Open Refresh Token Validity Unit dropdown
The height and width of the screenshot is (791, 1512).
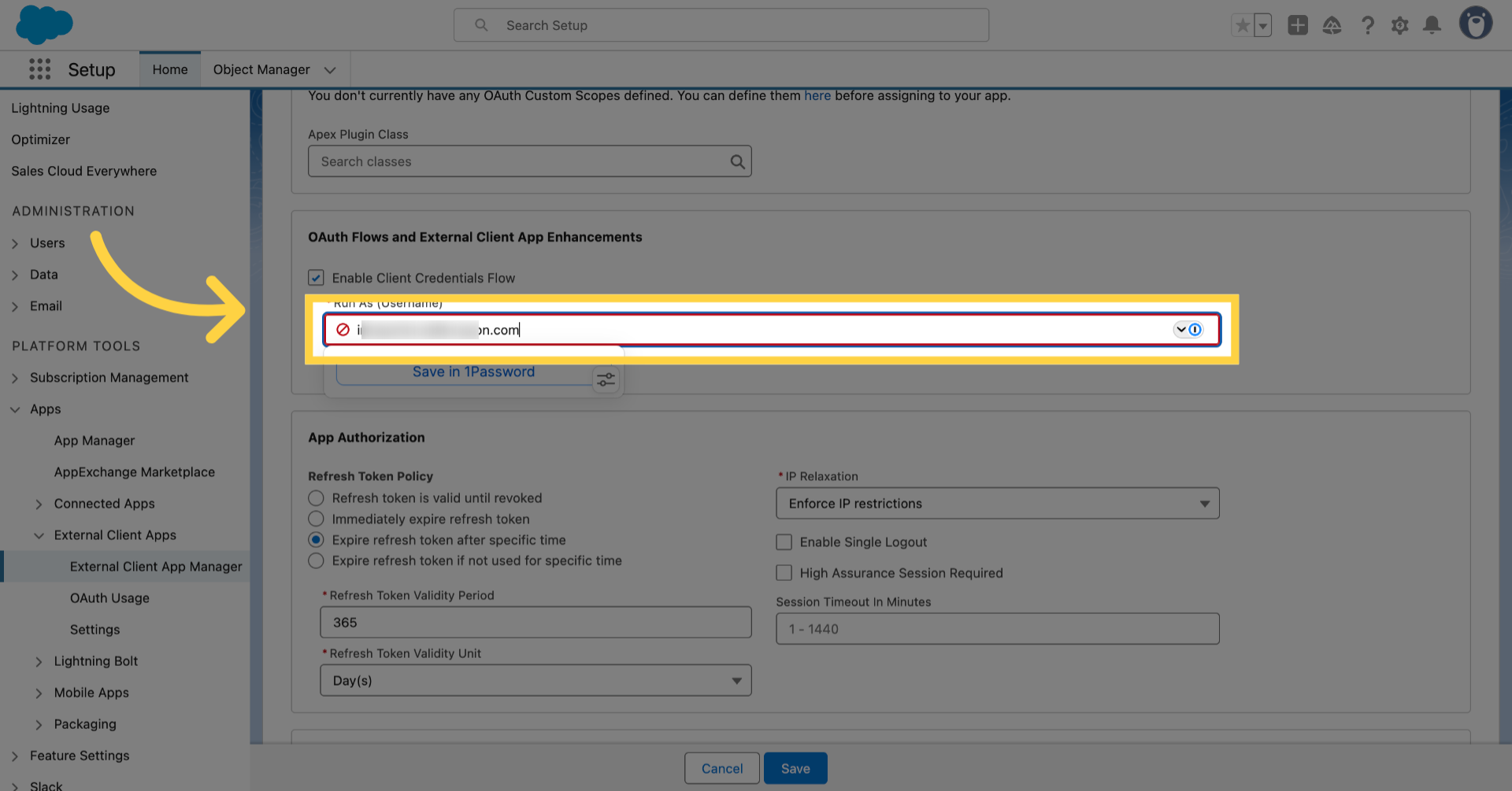pyautogui.click(x=535, y=681)
